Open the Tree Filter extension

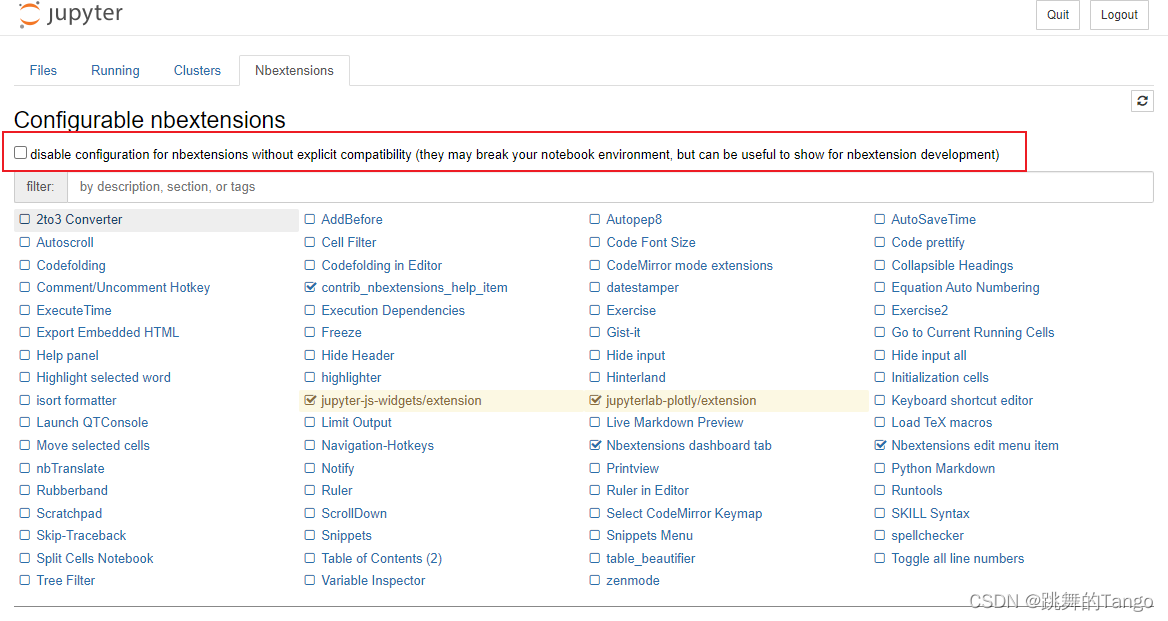pyautogui.click(x=66, y=581)
